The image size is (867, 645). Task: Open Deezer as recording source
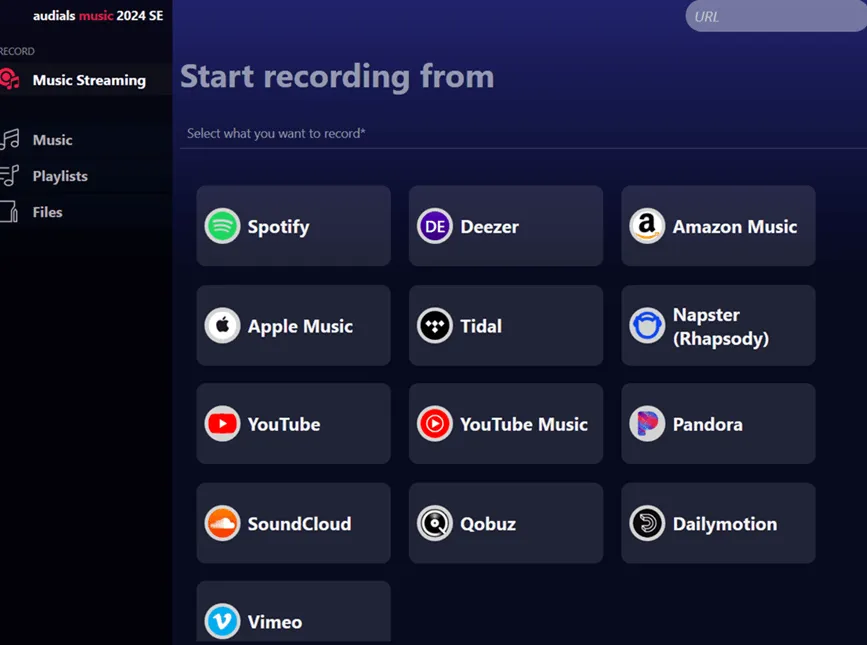pyautogui.click(x=505, y=226)
